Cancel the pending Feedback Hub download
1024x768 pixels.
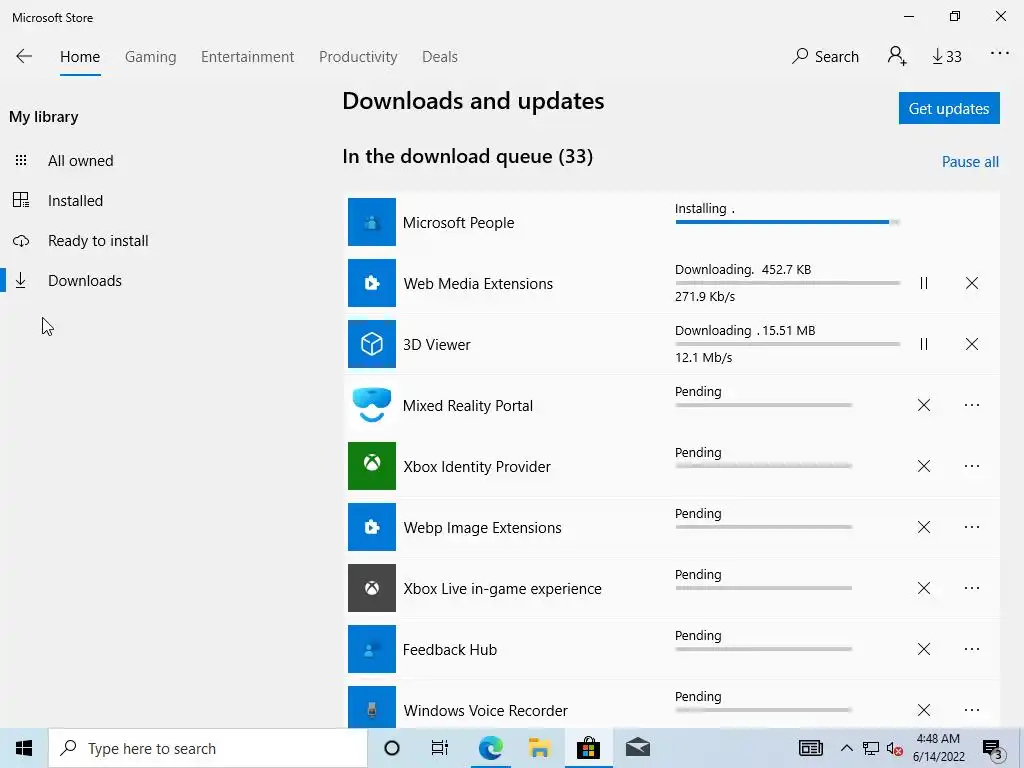coord(923,649)
